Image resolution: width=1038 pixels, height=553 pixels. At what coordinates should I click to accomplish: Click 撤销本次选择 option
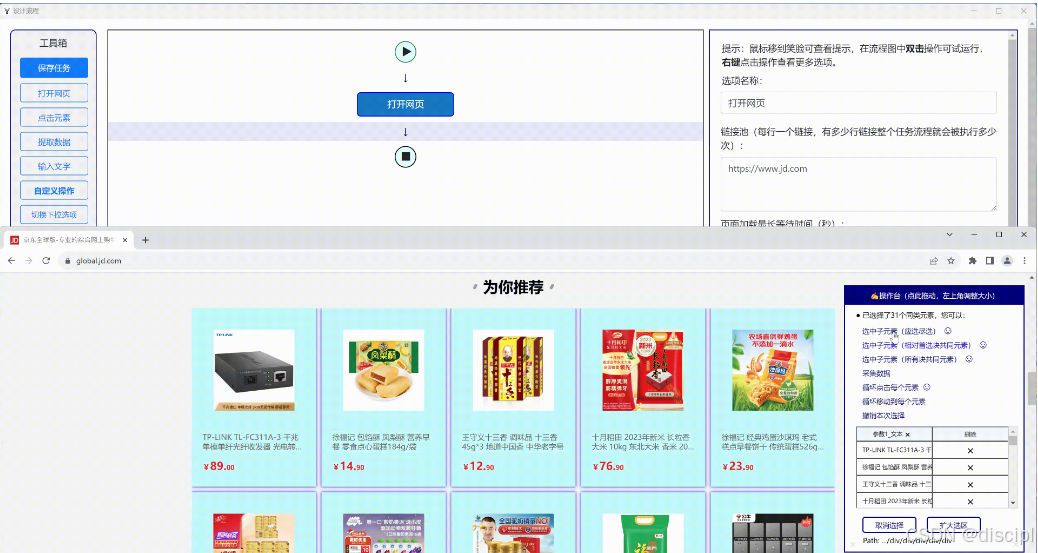(x=882, y=415)
